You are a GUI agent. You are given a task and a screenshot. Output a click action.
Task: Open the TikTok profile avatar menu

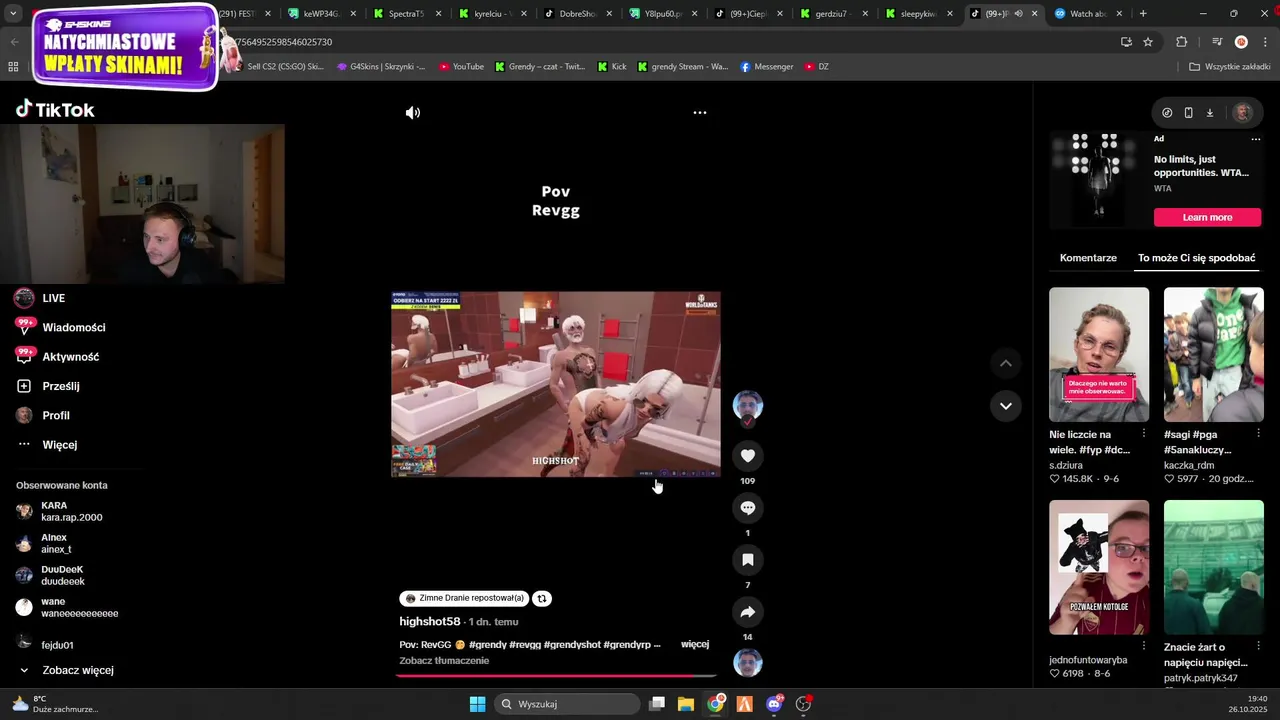[1243, 113]
